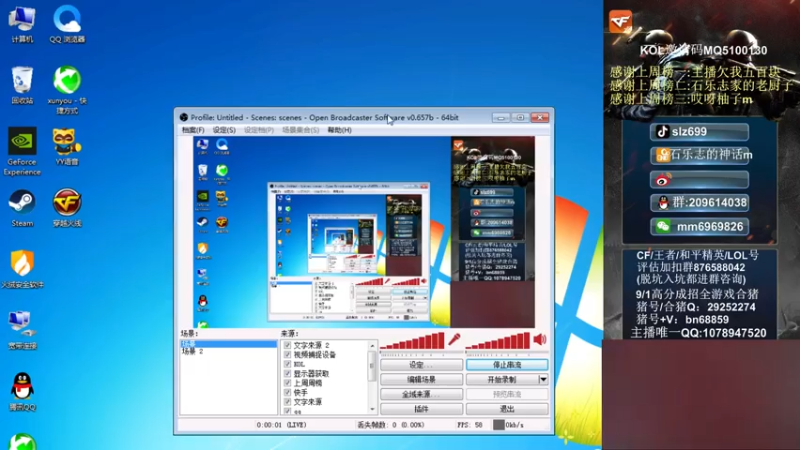
Task: Expand the 开始录制 dropdown arrow
Action: 543,380
